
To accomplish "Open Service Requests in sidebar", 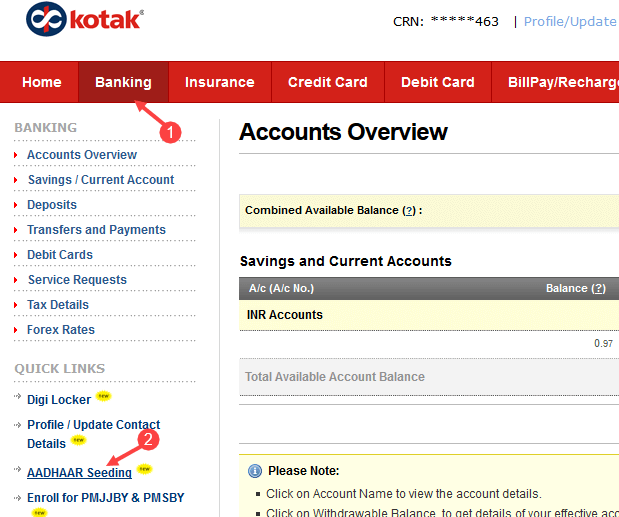I will pos(77,279).
